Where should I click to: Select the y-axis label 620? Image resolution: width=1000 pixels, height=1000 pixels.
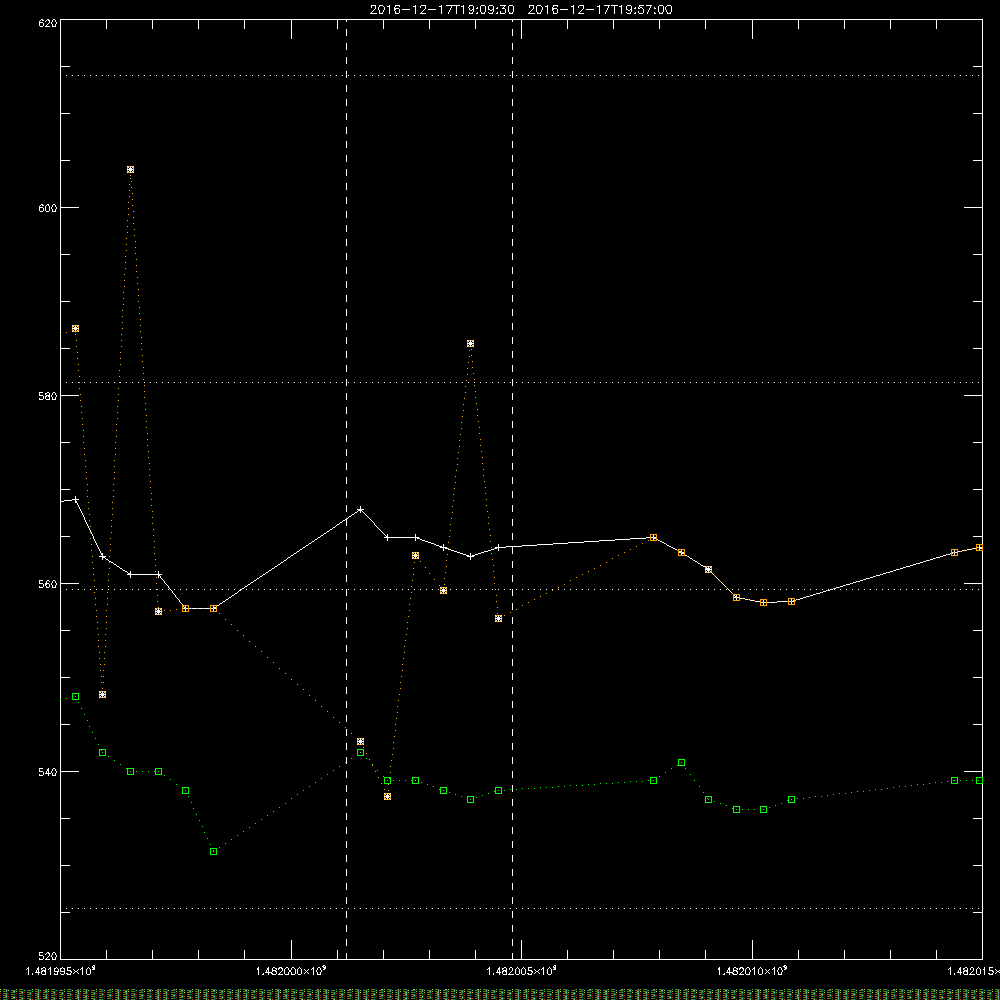(49, 23)
